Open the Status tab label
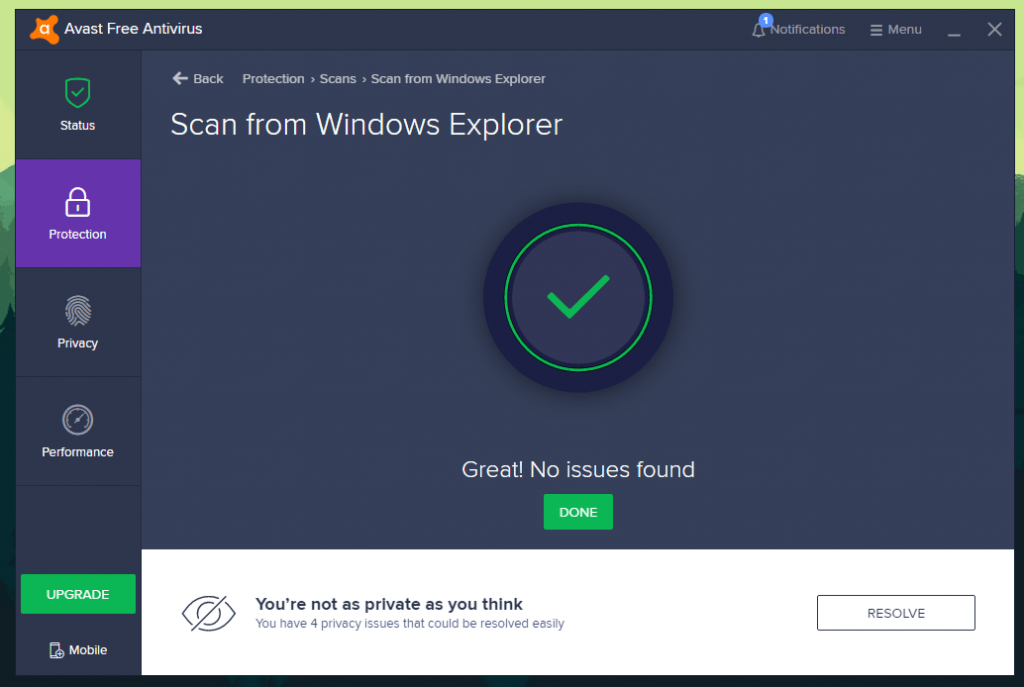 coord(78,125)
